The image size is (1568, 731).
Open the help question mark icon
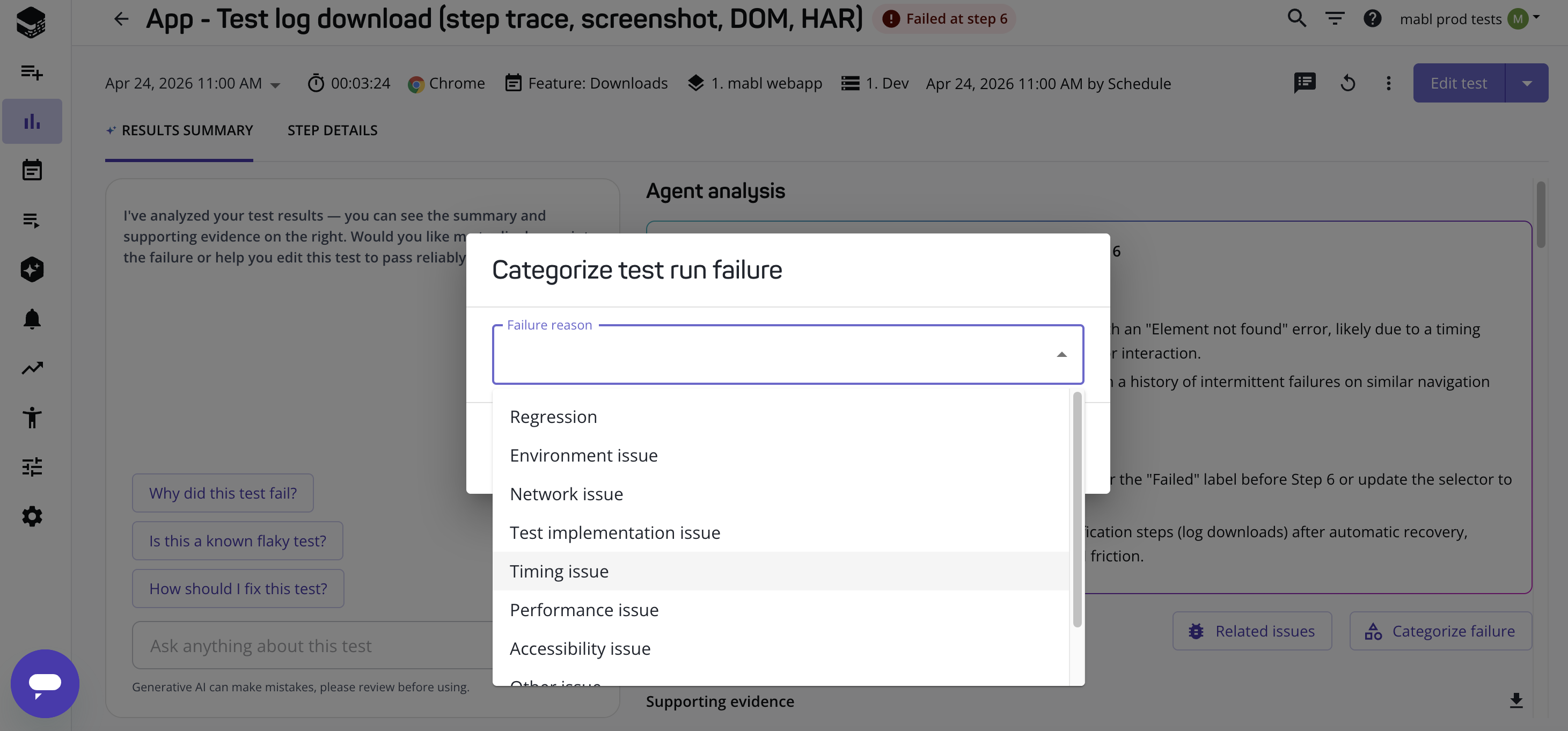pos(1372,19)
